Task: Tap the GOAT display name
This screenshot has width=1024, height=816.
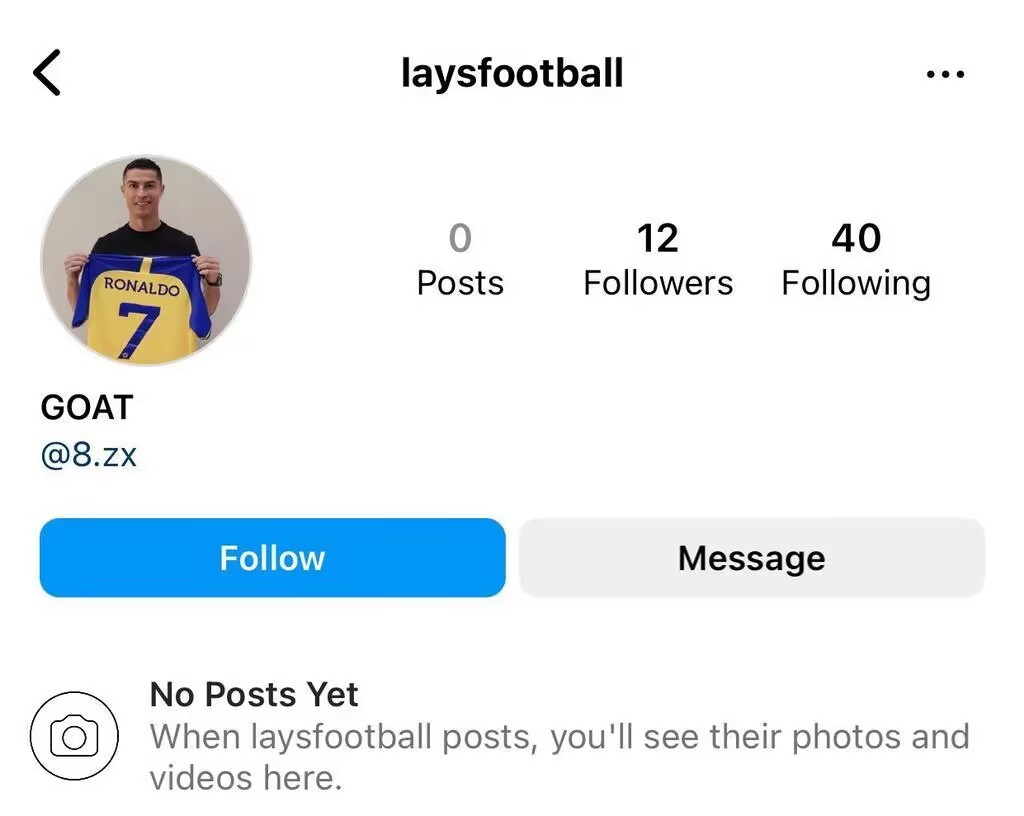Action: pyautogui.click(x=86, y=407)
